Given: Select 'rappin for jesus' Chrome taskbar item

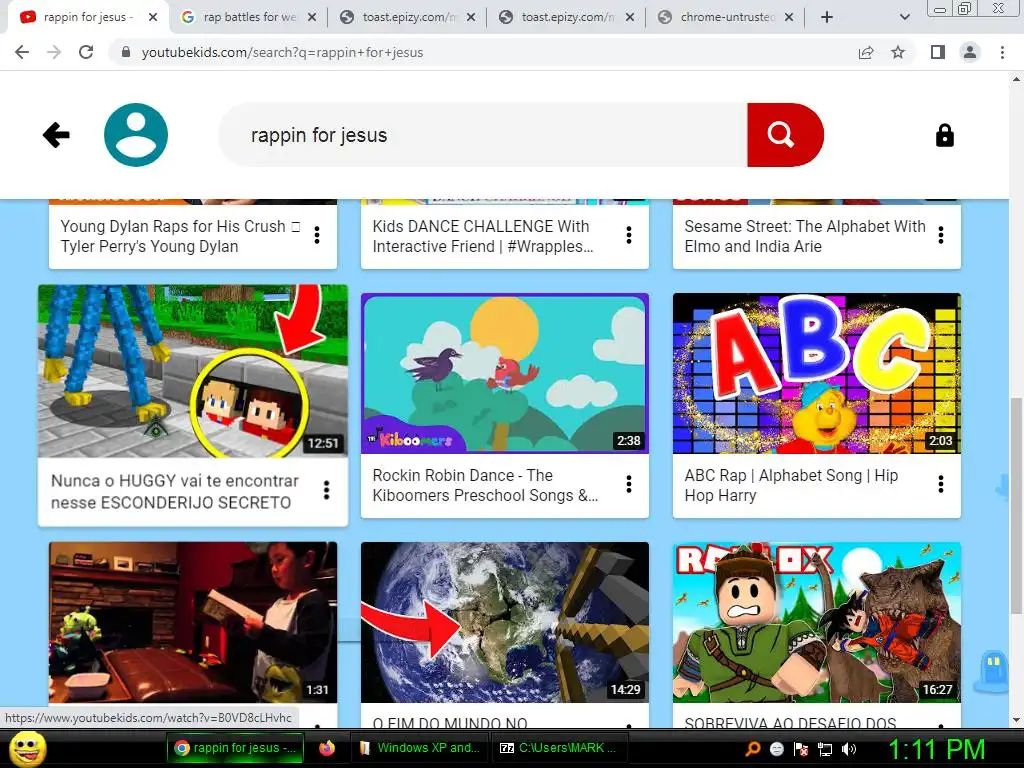Looking at the screenshot, I should (236, 748).
